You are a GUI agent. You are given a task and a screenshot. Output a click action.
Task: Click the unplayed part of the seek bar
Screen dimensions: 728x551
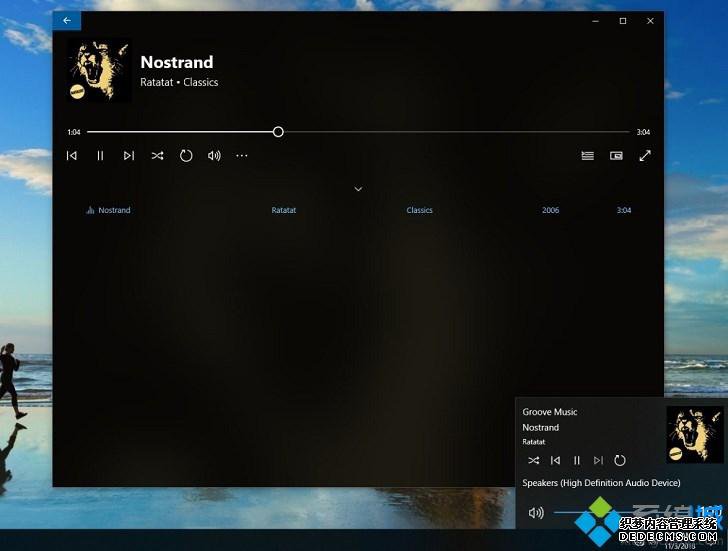point(456,132)
